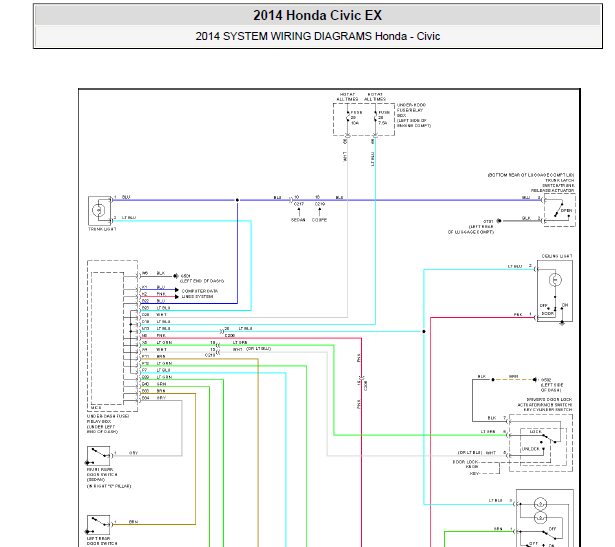615x547 pixels.
Task: Click the "OPEN" label in the trunk latch switch
Action: pos(567,211)
